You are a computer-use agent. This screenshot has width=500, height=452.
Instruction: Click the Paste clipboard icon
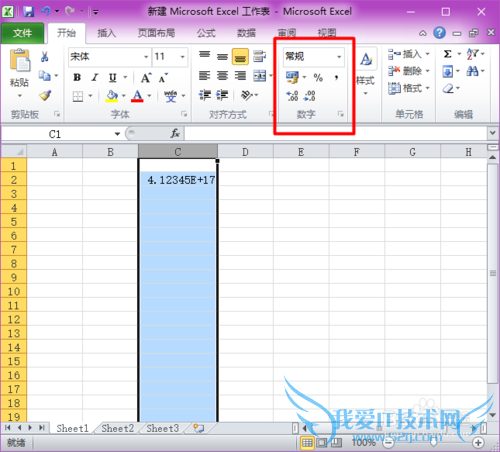pos(19,60)
